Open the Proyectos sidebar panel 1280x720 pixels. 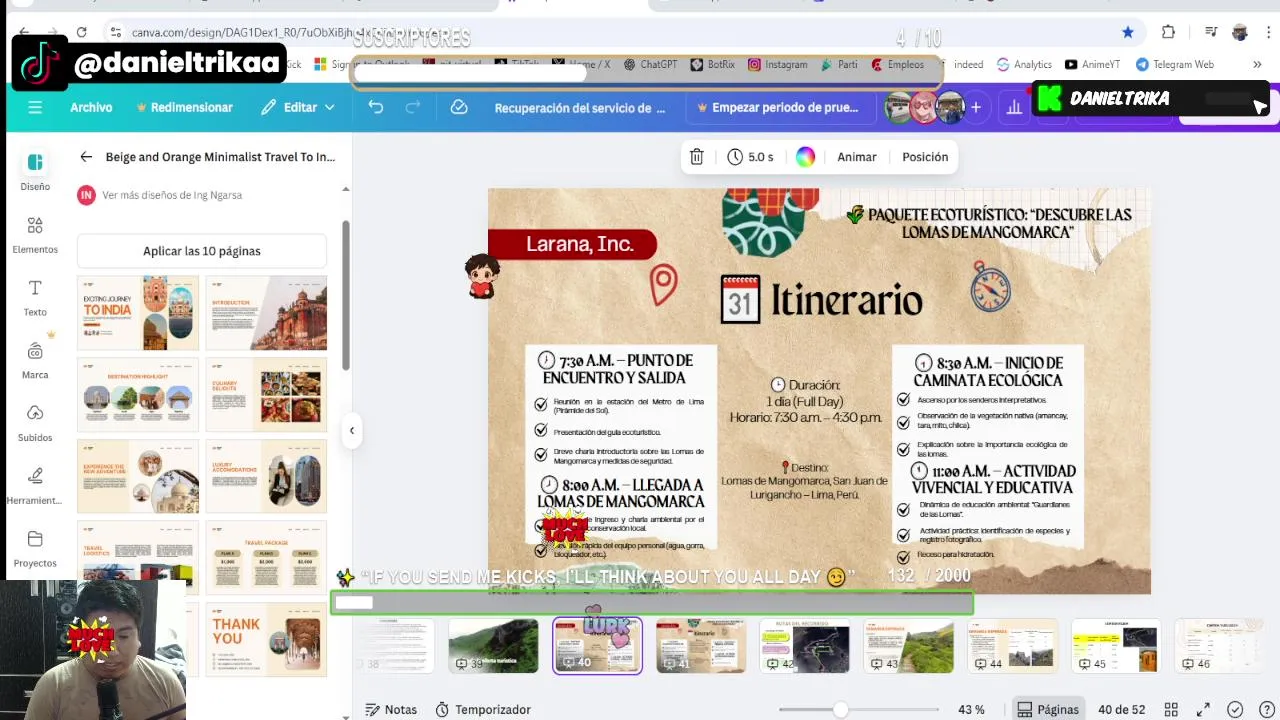click(35, 549)
